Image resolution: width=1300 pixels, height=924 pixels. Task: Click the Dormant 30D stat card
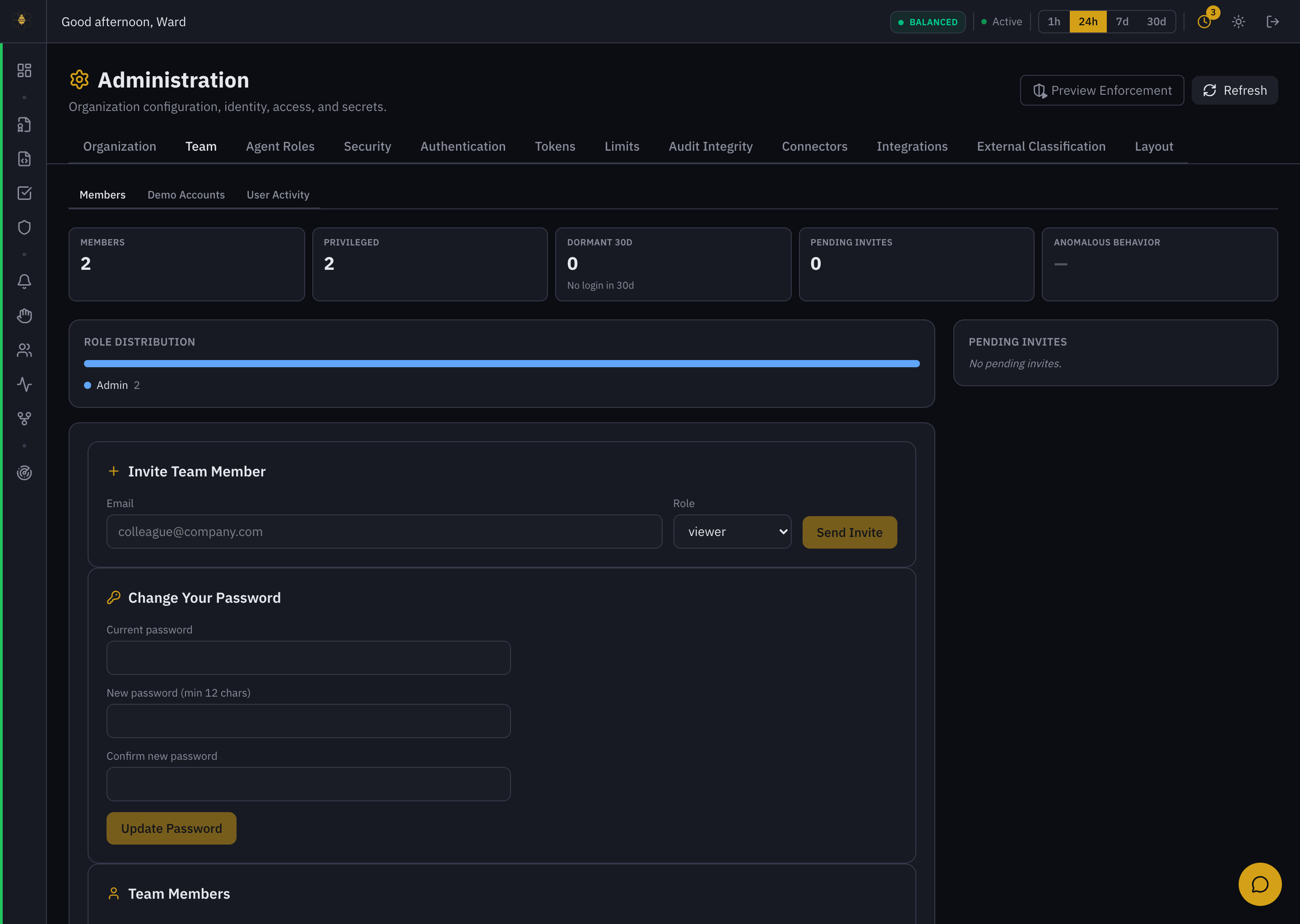673,264
